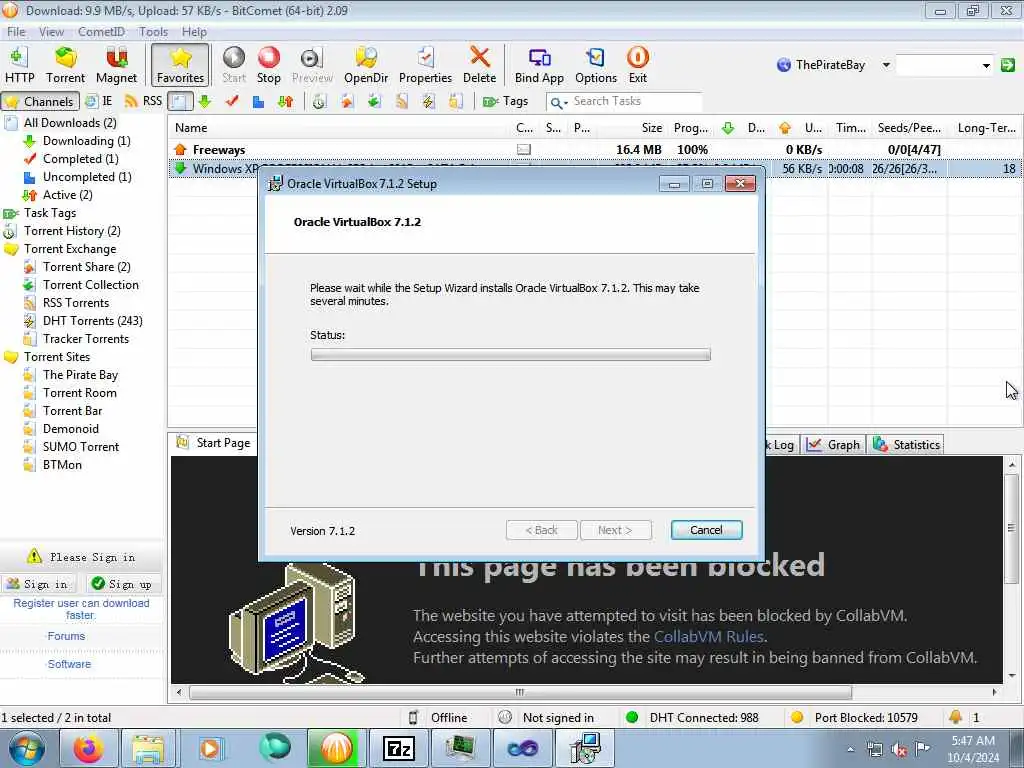This screenshot has width=1024, height=768.
Task: Open Firefox from the taskbar
Action: (88, 748)
